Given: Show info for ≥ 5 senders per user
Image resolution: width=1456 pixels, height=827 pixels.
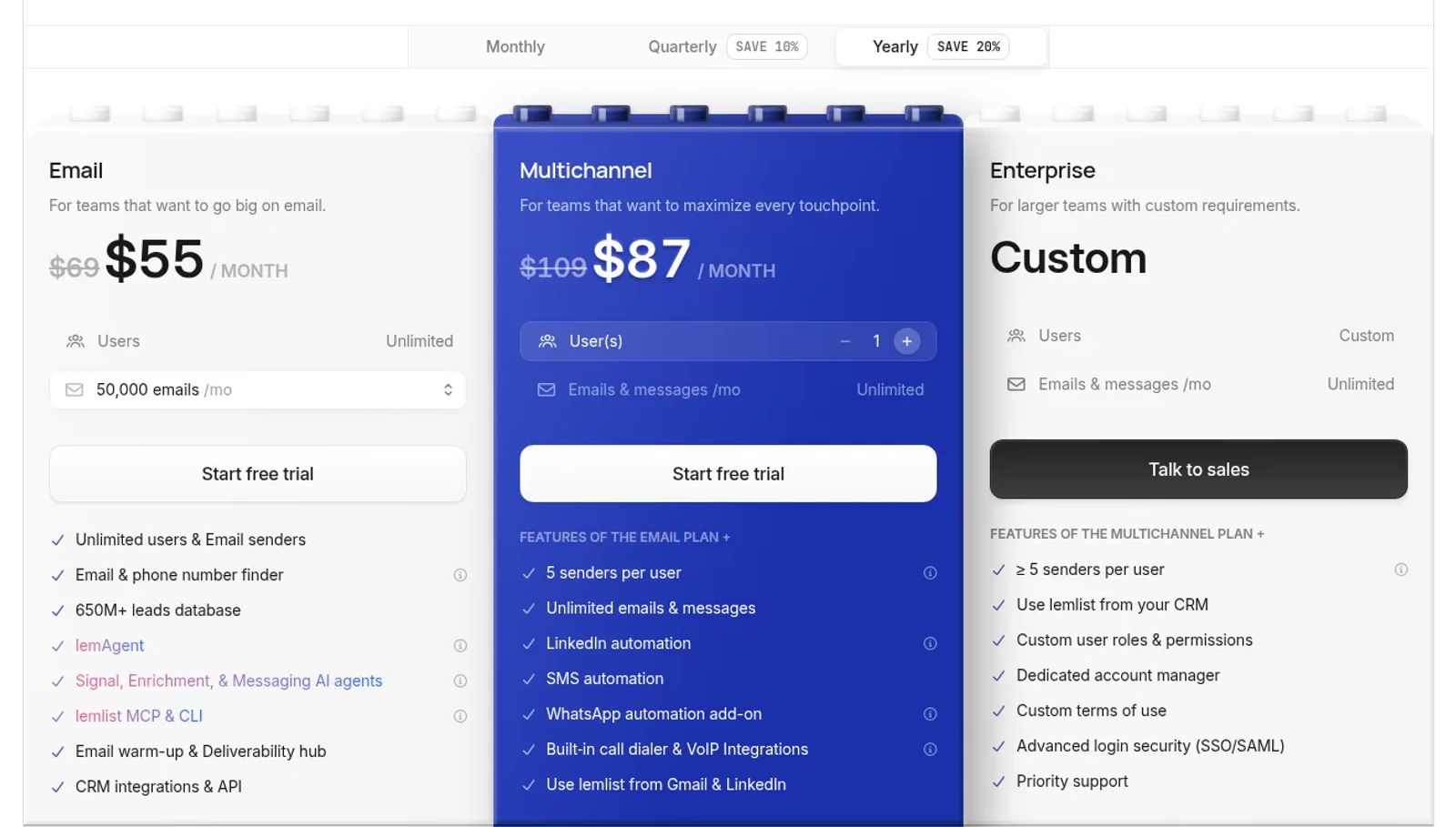Looking at the screenshot, I should click(1401, 570).
